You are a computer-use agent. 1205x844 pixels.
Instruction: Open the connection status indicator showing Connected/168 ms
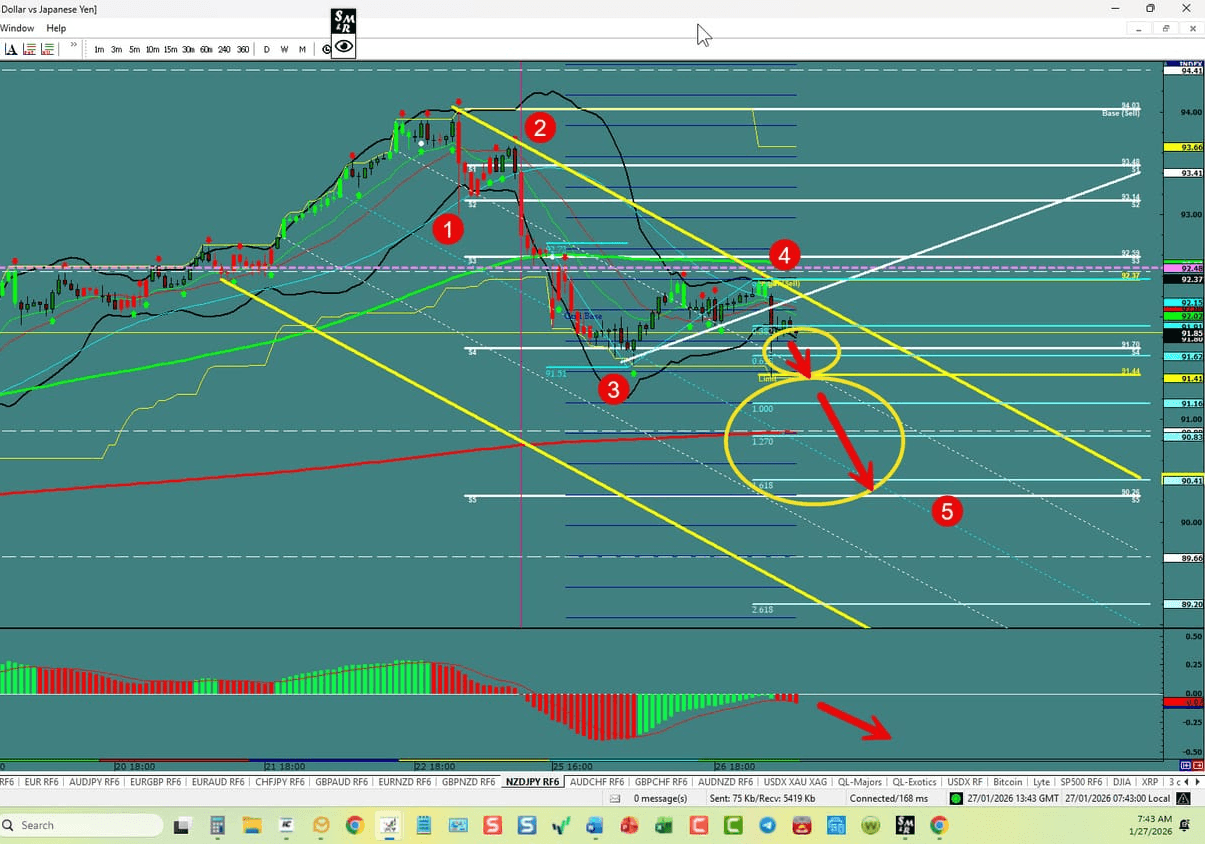(889, 798)
